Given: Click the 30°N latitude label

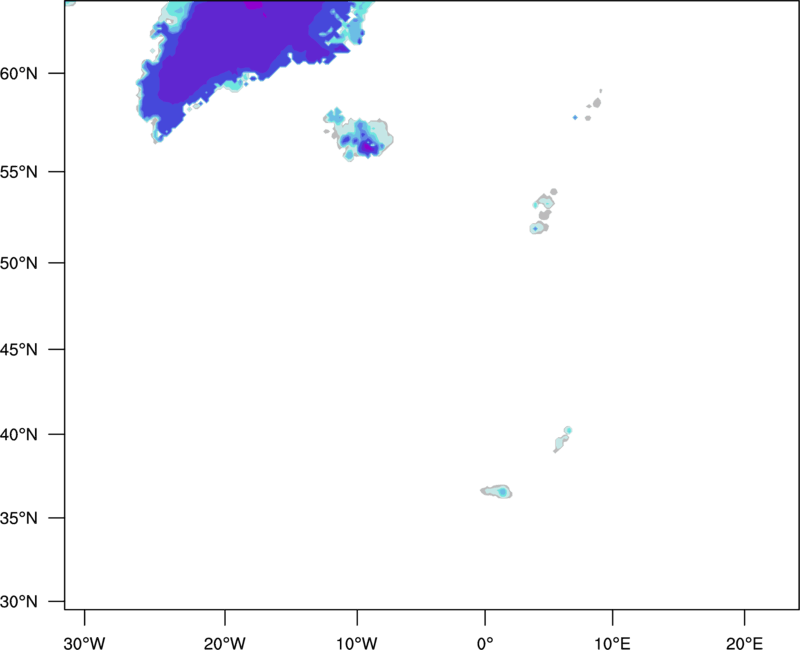Looking at the screenshot, I should [40, 601].
